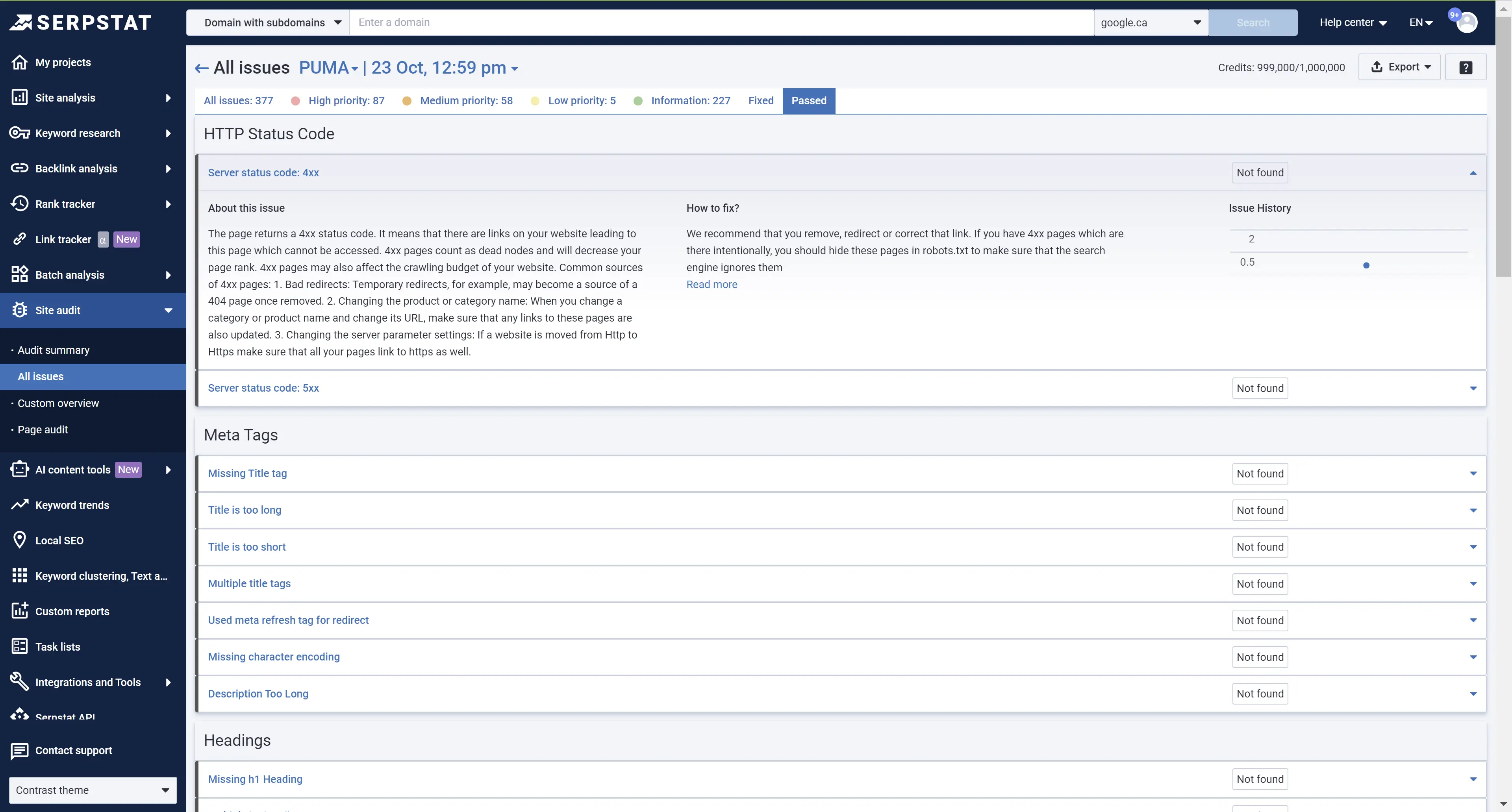Expand the Missing Title tag row
The height and width of the screenshot is (812, 1512).
pyautogui.click(x=1473, y=474)
